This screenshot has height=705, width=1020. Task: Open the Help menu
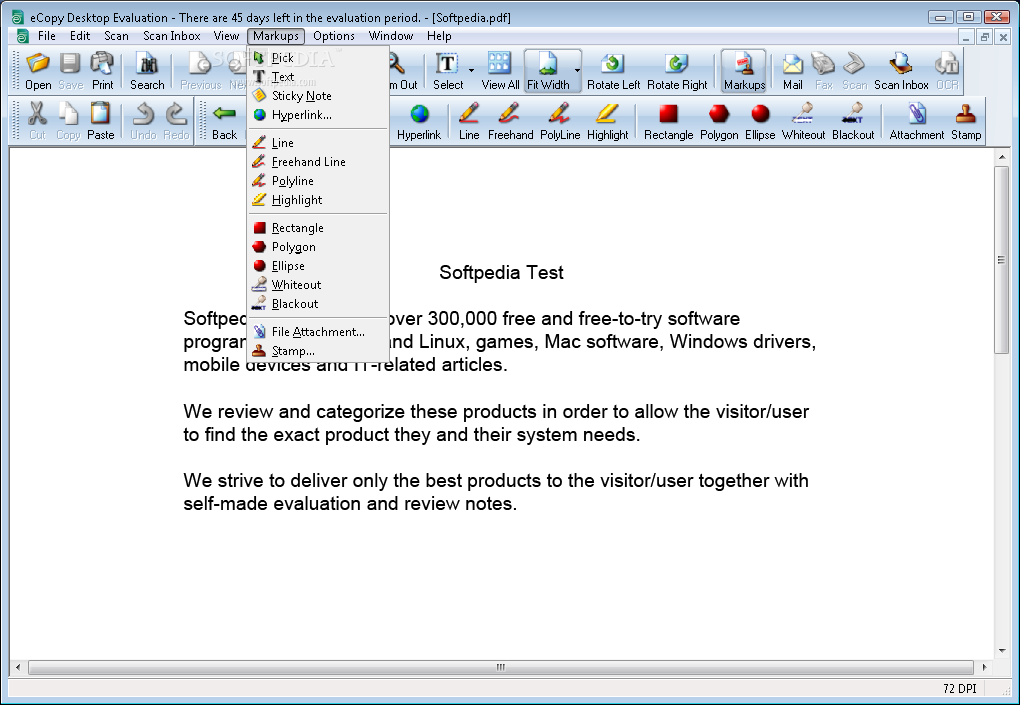[439, 36]
